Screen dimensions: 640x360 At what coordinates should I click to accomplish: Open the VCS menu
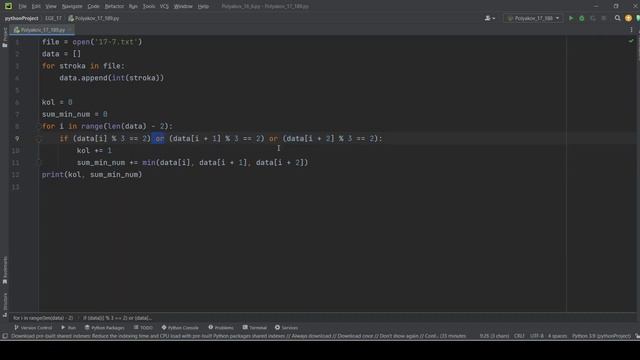pos(164,6)
